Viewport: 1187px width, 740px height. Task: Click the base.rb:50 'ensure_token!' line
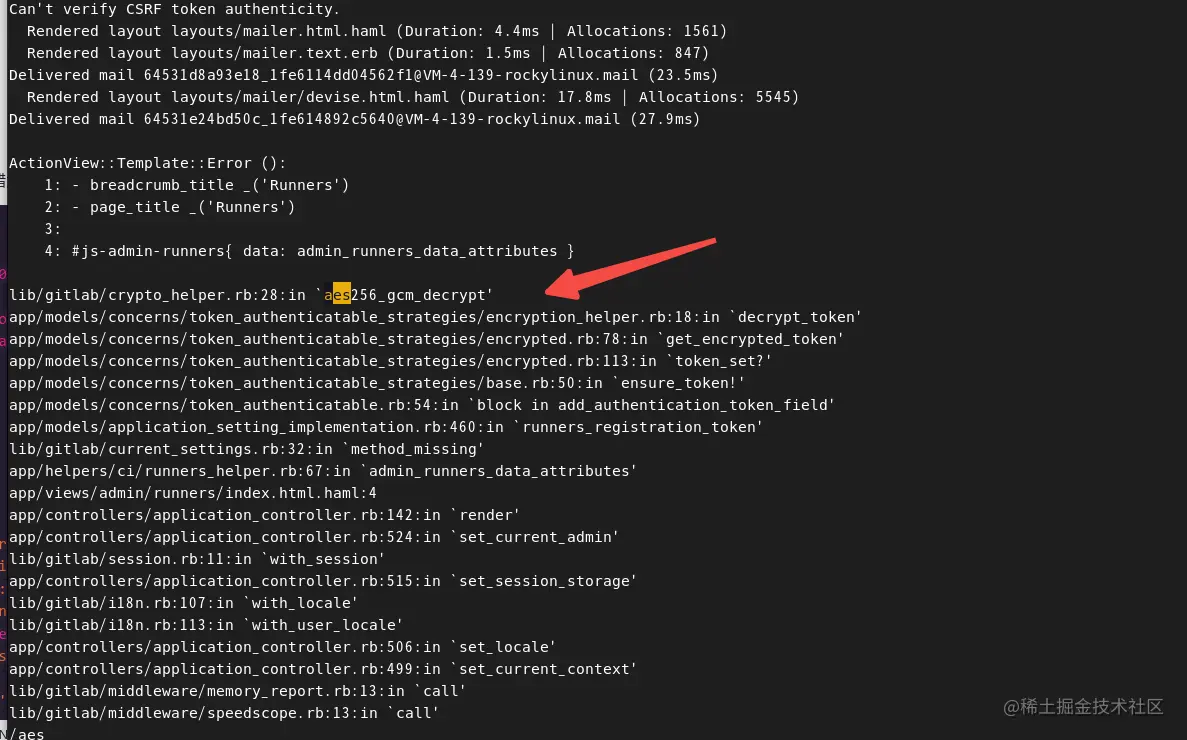(x=377, y=382)
